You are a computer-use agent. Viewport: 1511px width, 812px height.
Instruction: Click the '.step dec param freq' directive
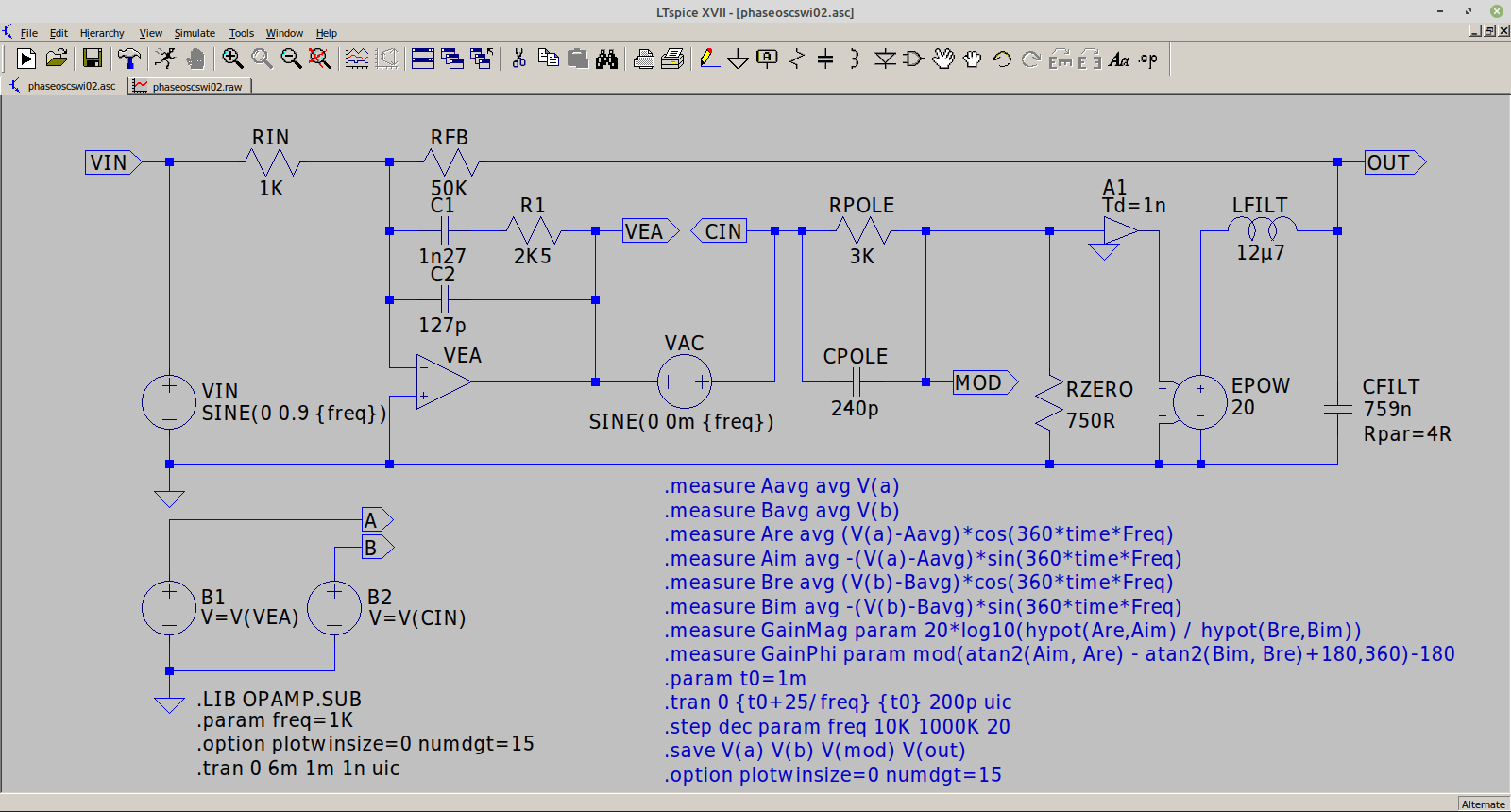coord(837,727)
